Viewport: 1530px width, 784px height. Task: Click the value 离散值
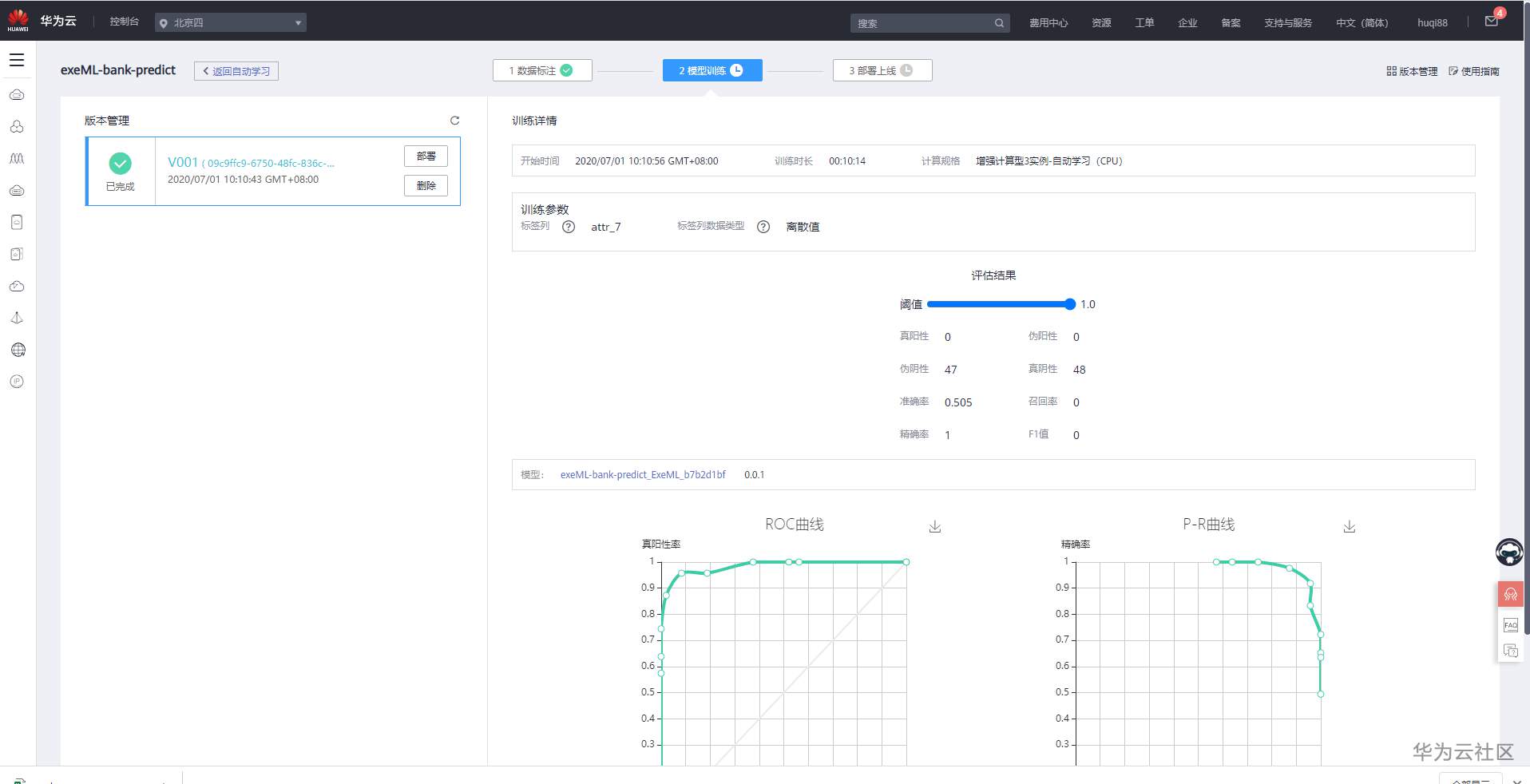coord(803,228)
